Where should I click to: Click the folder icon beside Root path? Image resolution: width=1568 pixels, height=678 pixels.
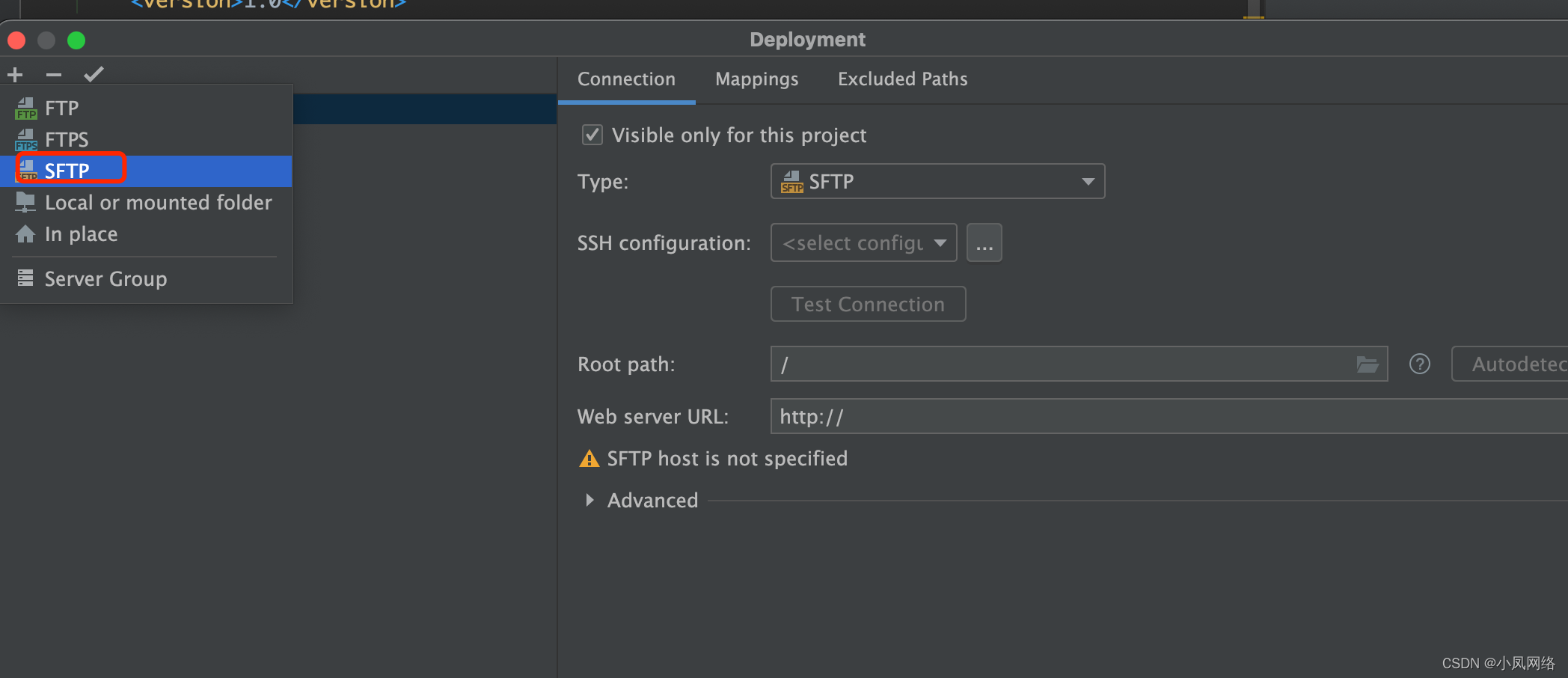pyautogui.click(x=1368, y=364)
